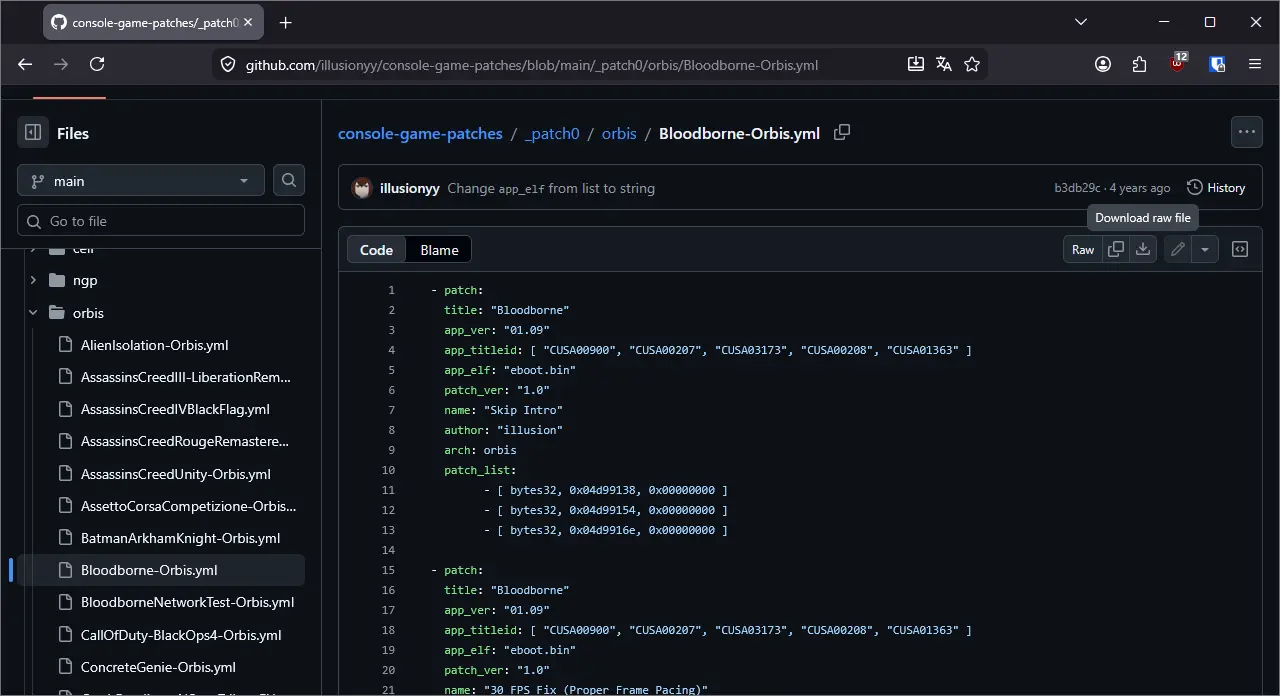The image size is (1280, 696).
Task: Select code line number 15
Action: 388,570
